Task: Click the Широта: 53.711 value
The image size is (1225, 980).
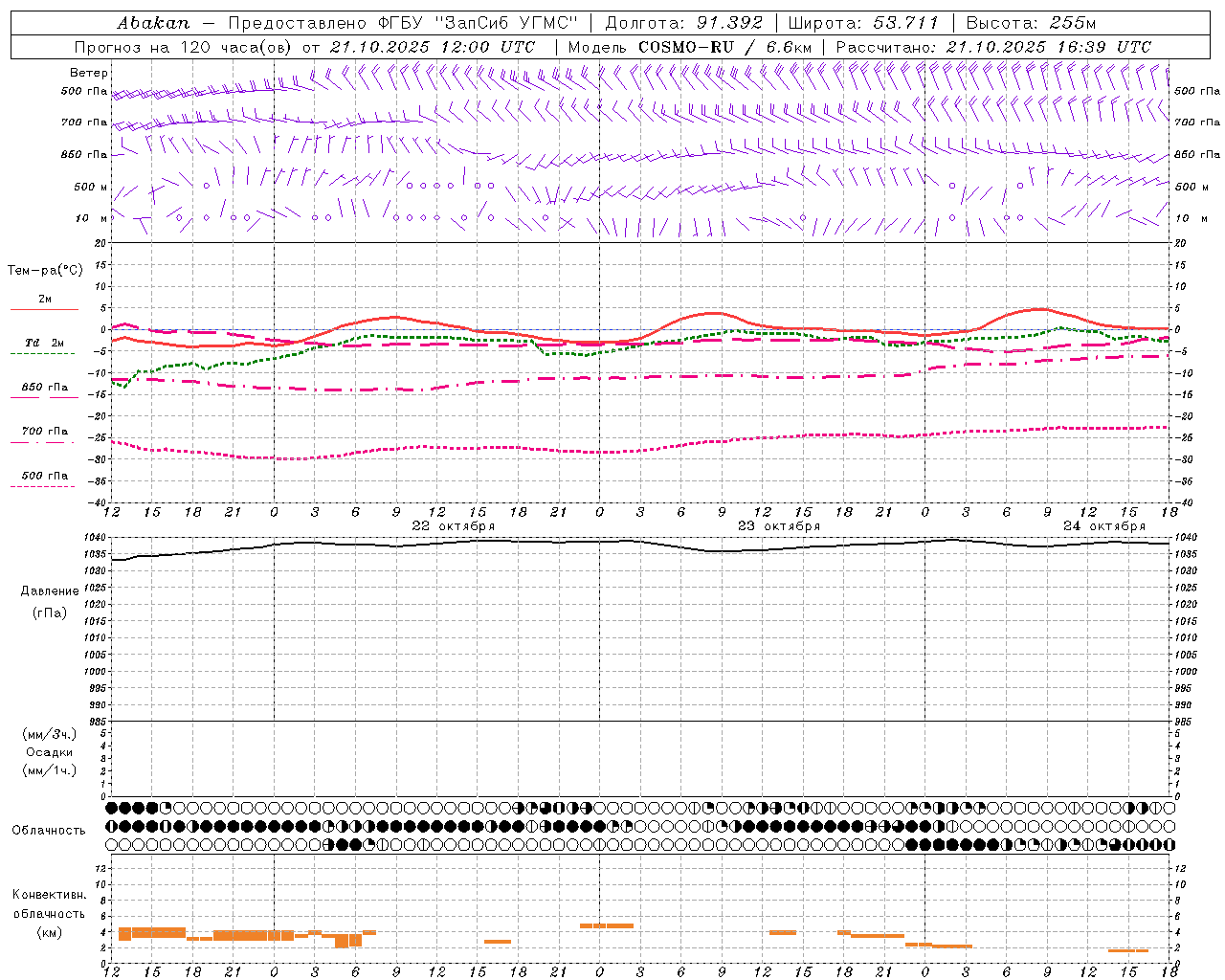Action: click(x=863, y=23)
